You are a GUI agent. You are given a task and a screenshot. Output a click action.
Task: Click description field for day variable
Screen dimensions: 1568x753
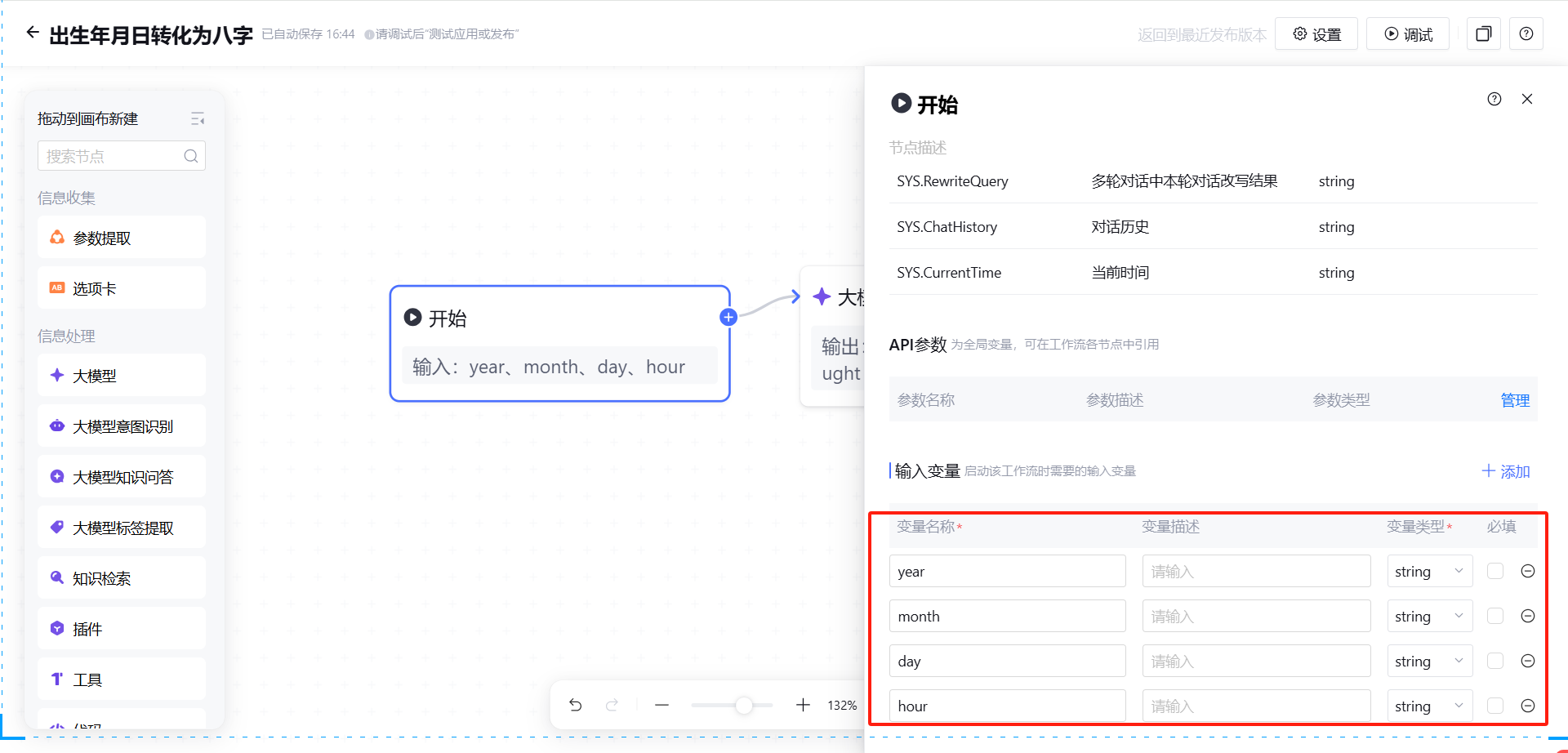point(1257,661)
